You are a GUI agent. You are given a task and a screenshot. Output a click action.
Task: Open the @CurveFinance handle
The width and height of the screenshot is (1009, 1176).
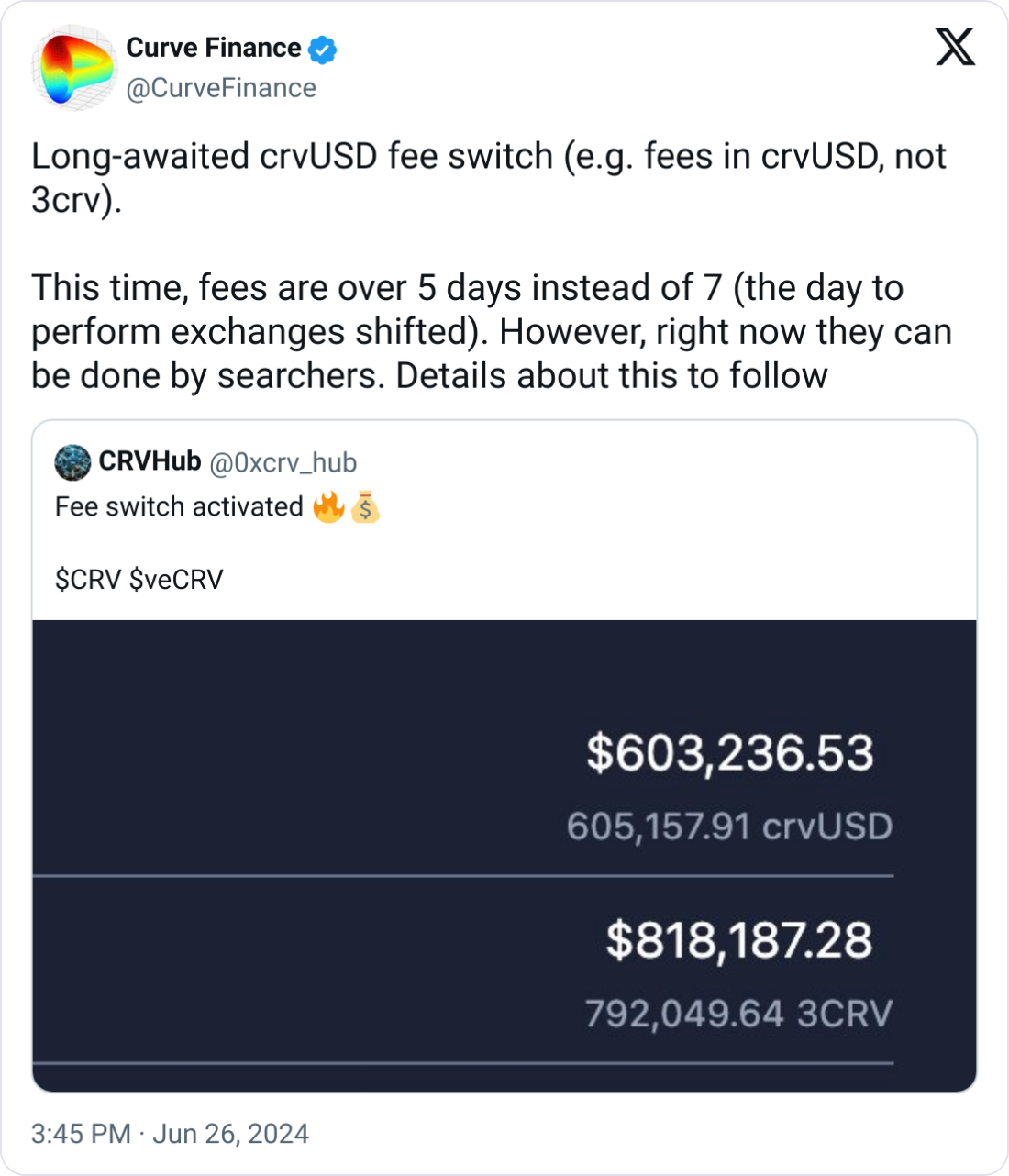click(221, 88)
